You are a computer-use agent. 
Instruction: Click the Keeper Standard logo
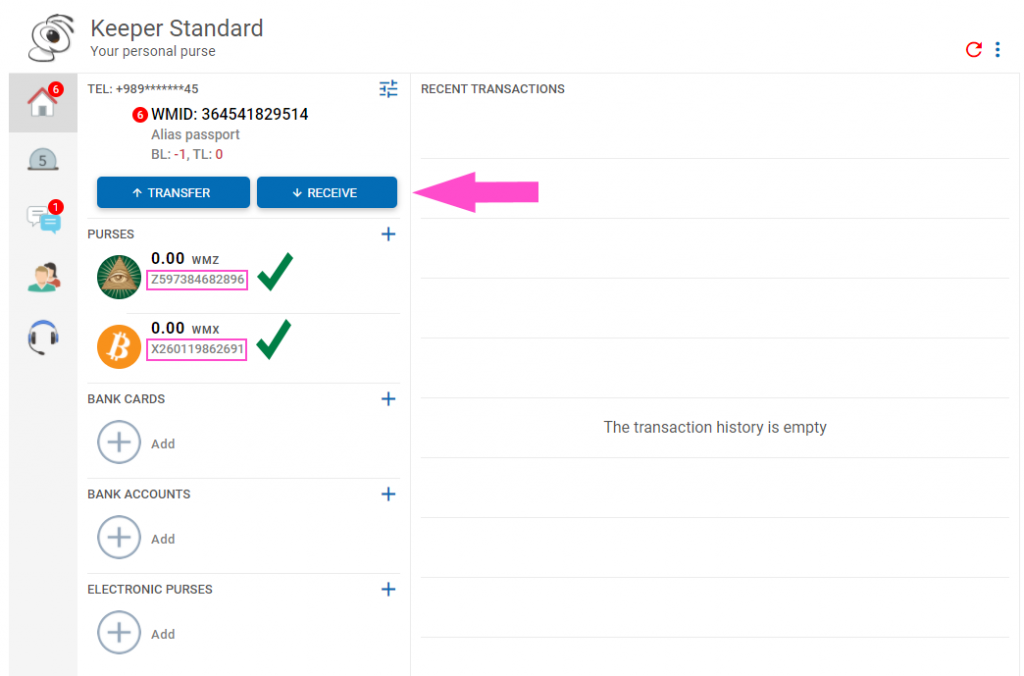coord(51,38)
